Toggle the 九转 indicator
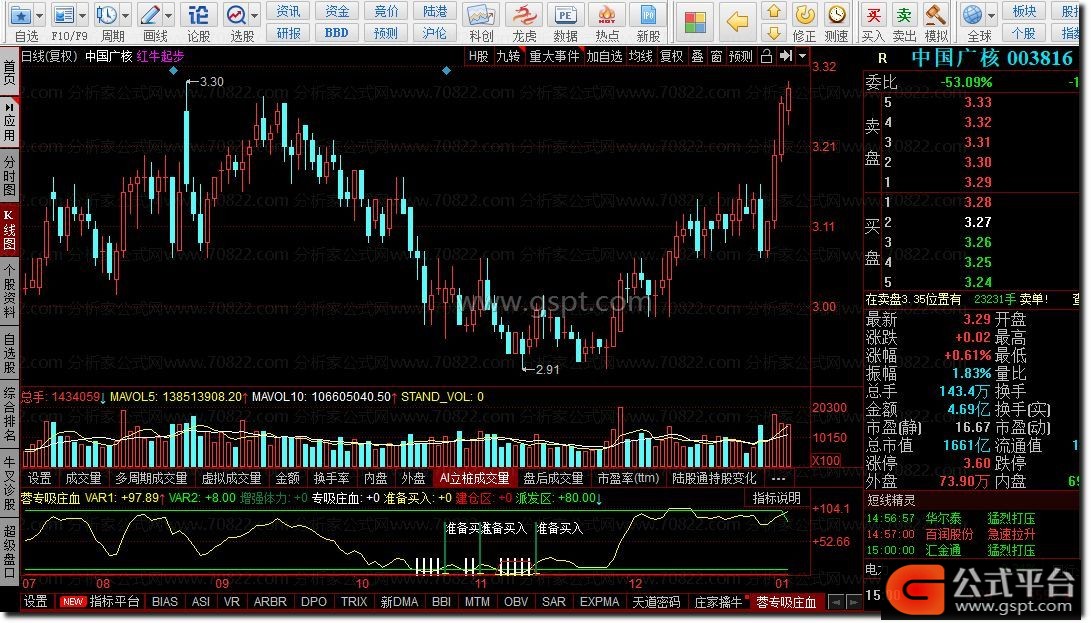 [x=509, y=56]
